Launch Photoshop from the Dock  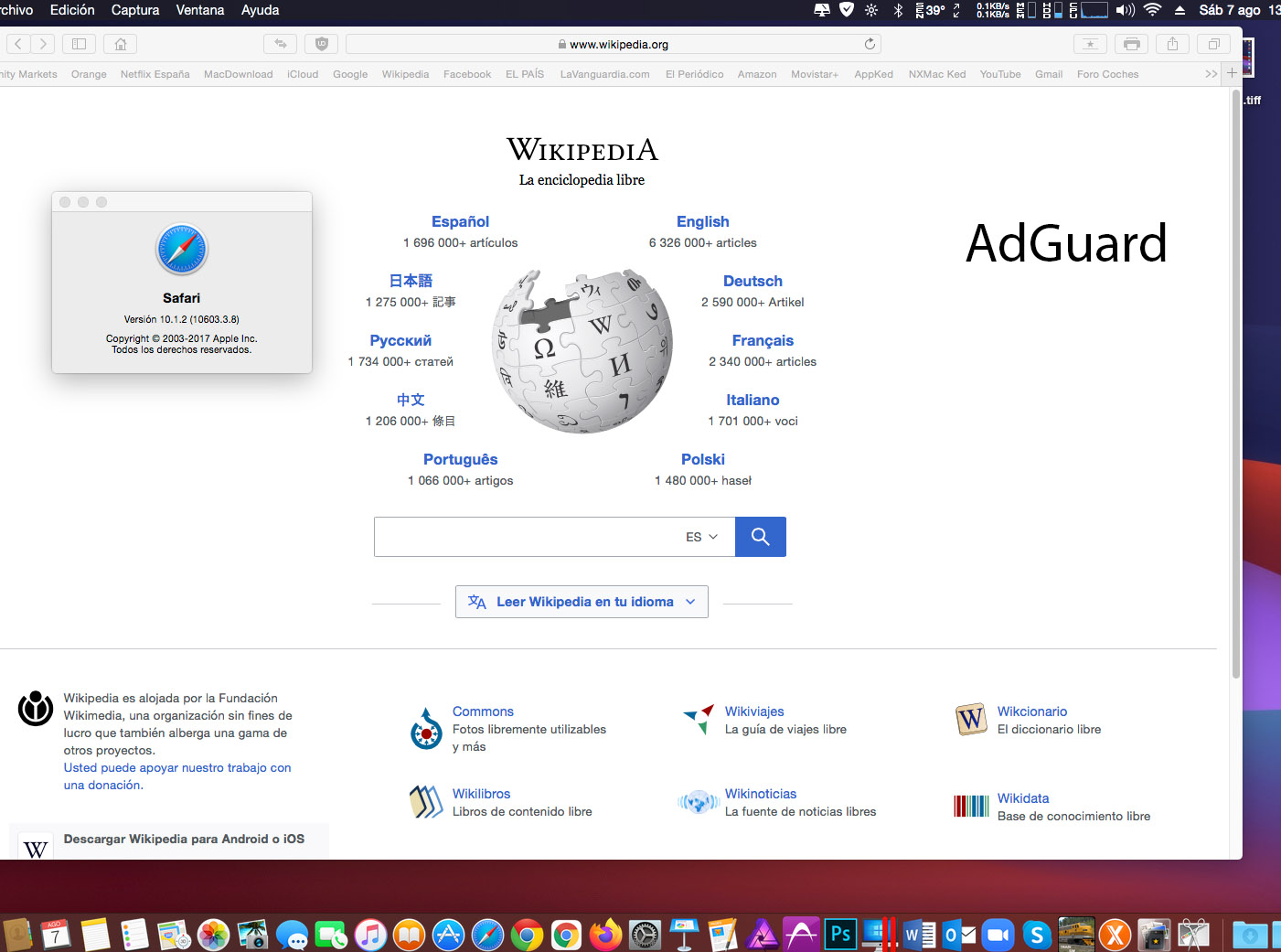pyautogui.click(x=840, y=935)
